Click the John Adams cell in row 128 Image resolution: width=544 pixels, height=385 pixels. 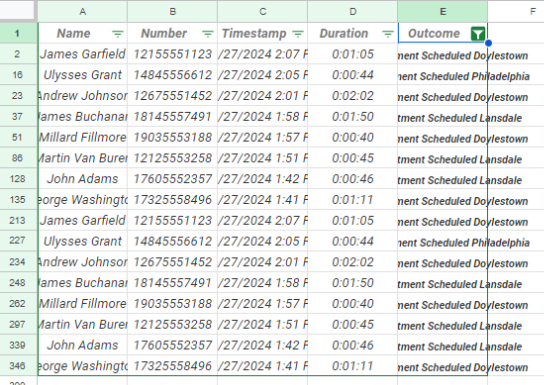pyautogui.click(x=83, y=179)
